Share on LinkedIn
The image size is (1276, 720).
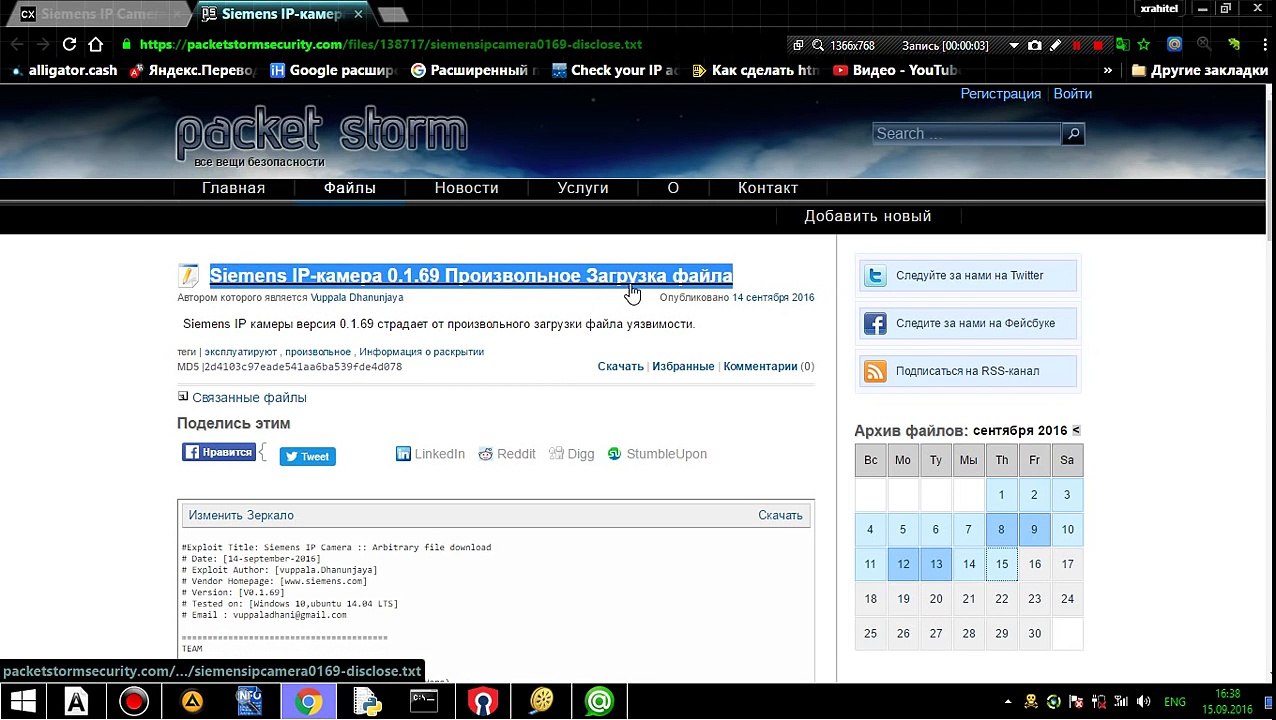point(430,454)
